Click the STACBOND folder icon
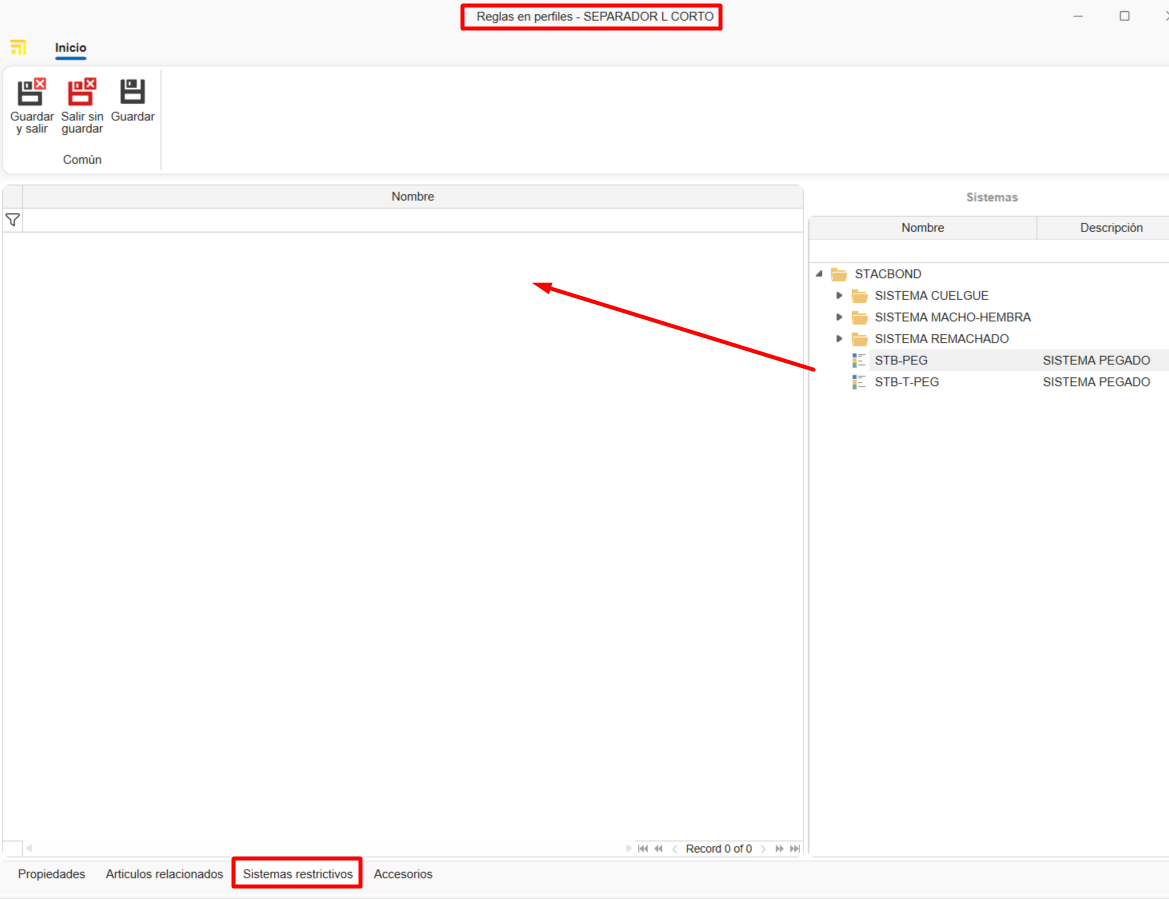 pyautogui.click(x=839, y=274)
